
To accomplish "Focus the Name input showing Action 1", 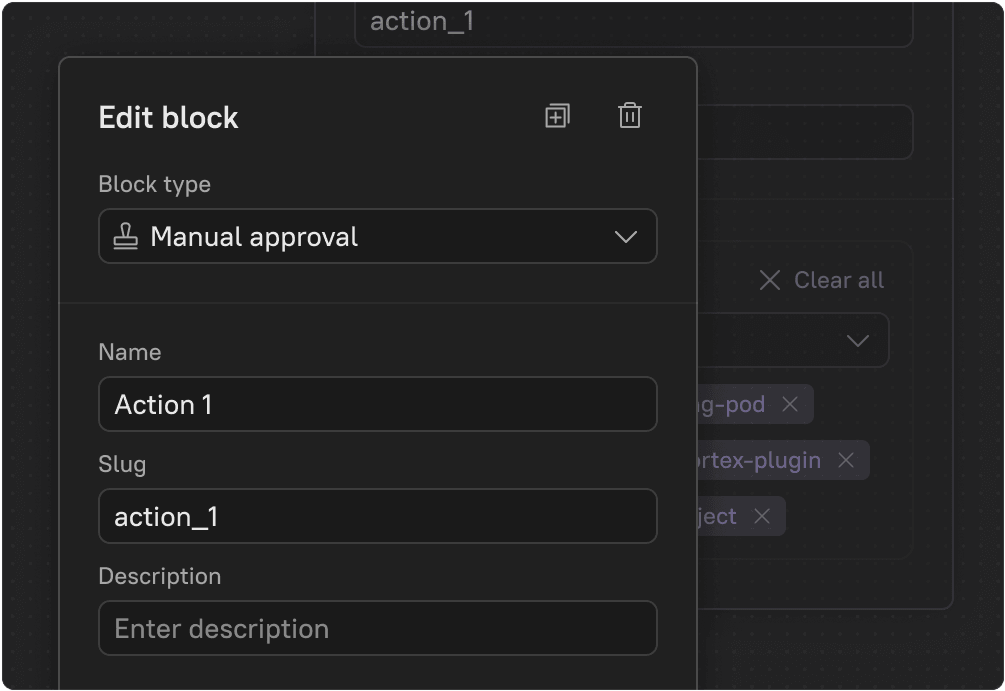I will click(378, 404).
